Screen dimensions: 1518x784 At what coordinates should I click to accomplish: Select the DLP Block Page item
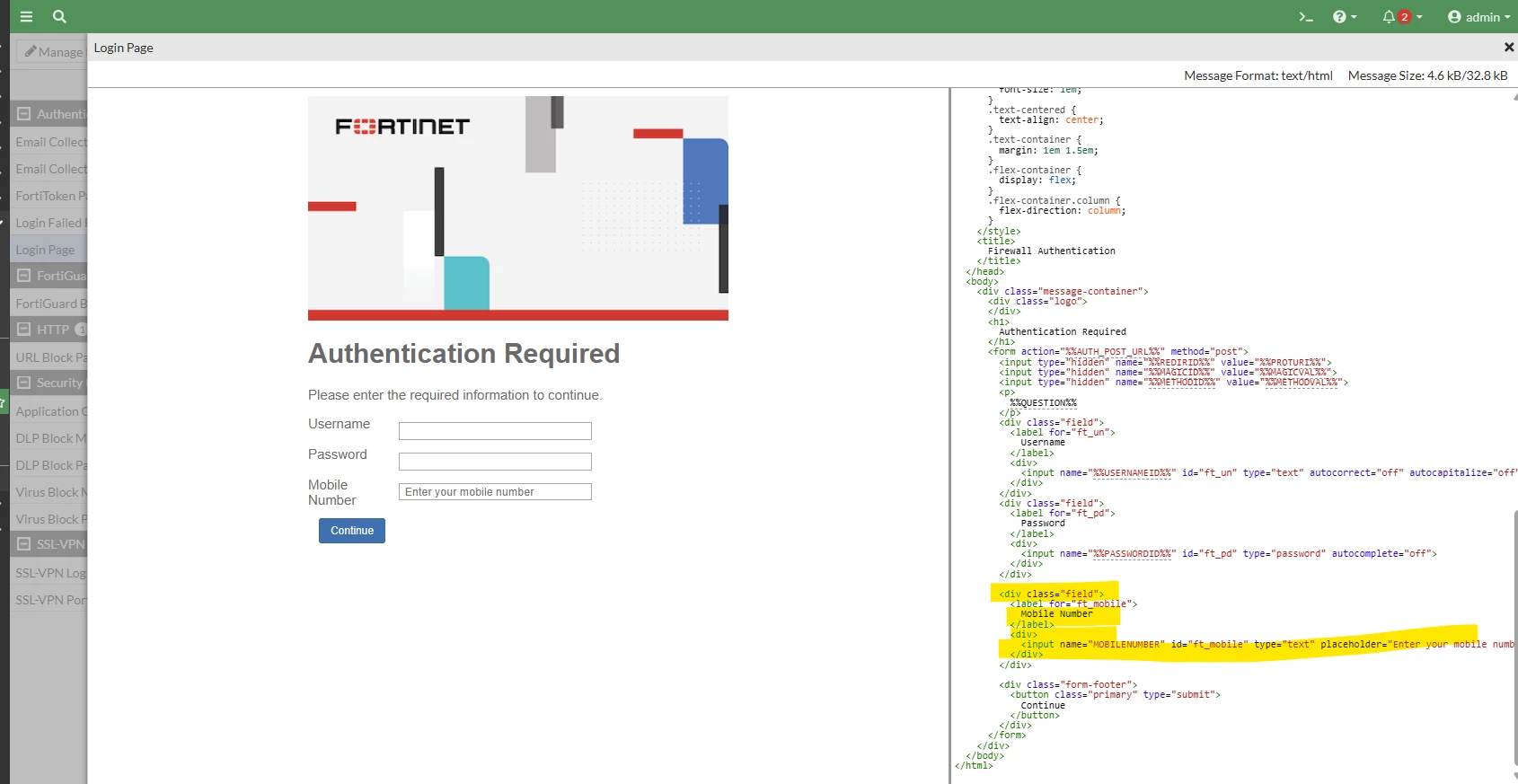[49, 465]
